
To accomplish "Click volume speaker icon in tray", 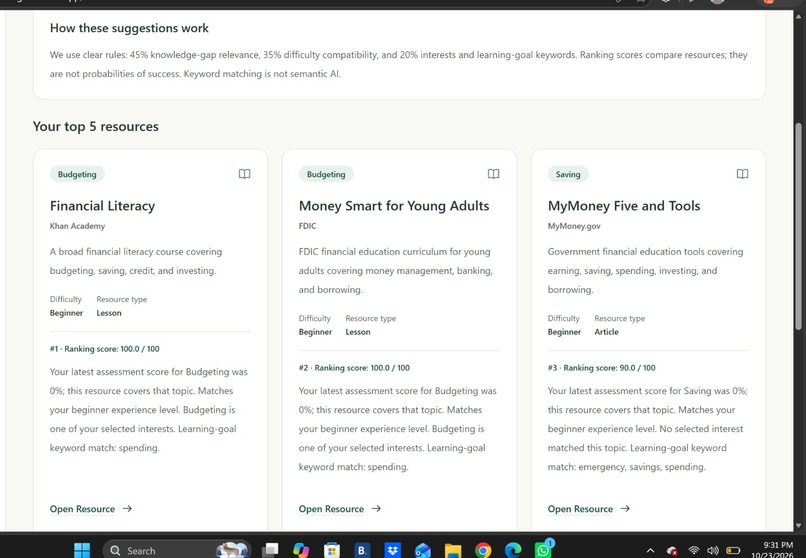I will coord(713,550).
